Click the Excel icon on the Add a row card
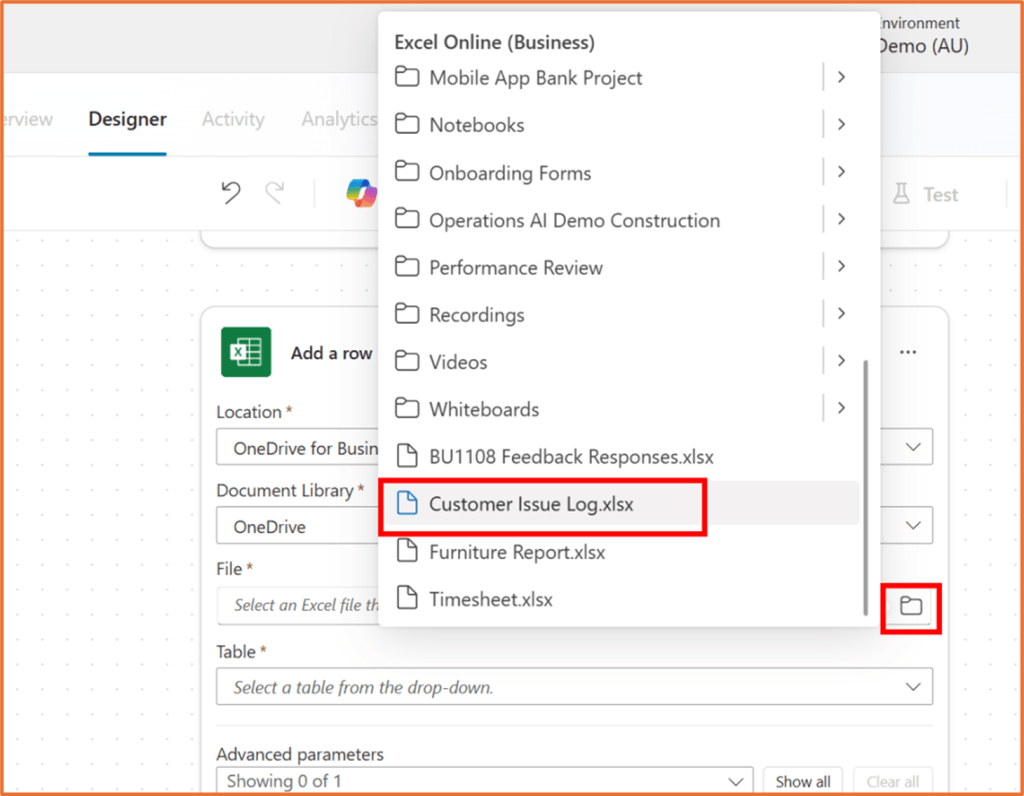The image size is (1024, 796). click(x=246, y=352)
